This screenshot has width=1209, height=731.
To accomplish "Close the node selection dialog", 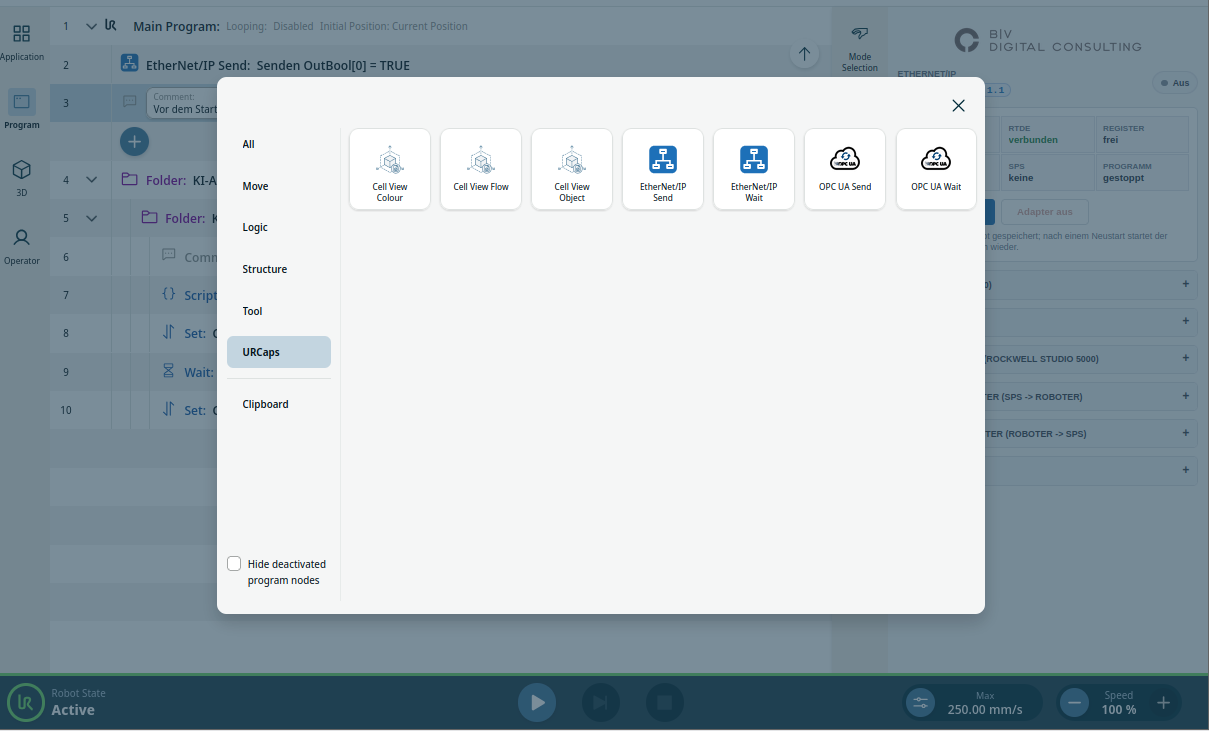I will [958, 106].
